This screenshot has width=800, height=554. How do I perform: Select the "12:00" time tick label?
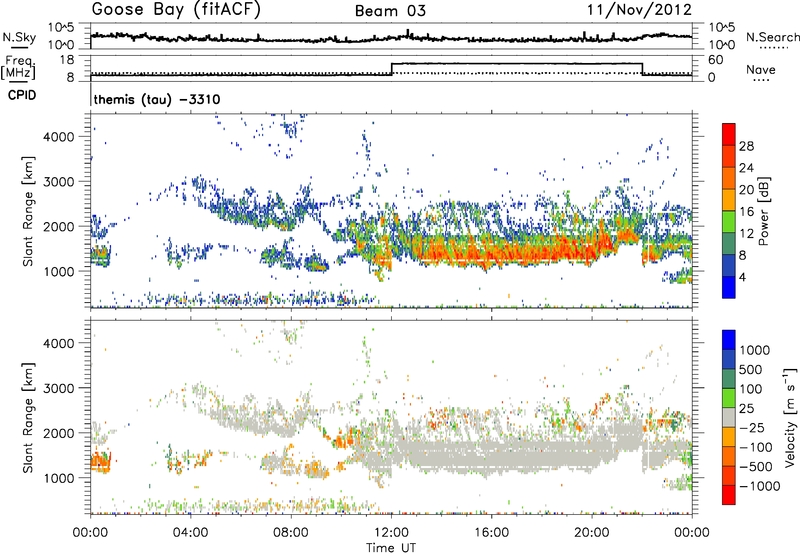[x=391, y=533]
